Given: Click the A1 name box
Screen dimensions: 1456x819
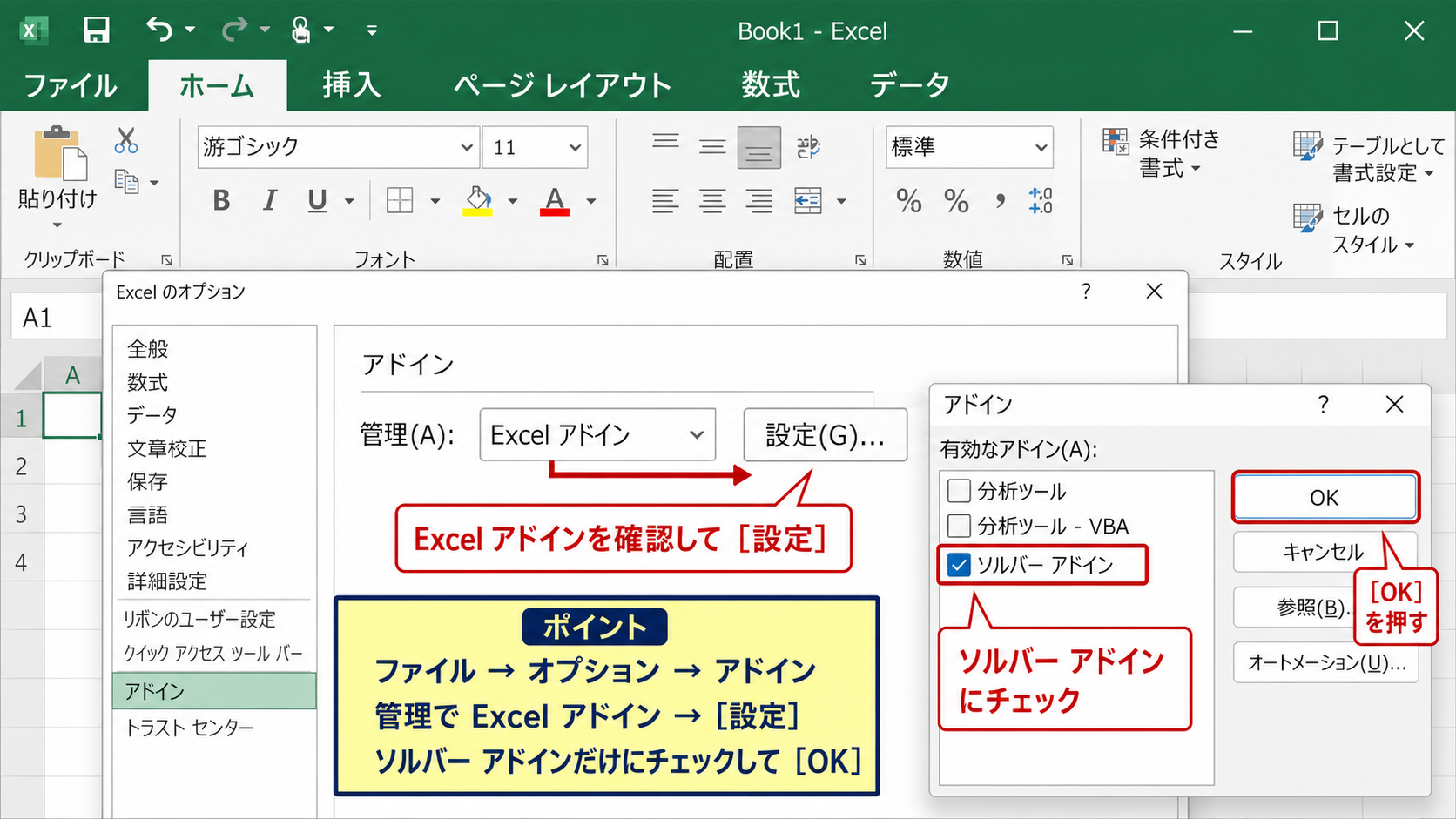Looking at the screenshot, I should coord(57,318).
